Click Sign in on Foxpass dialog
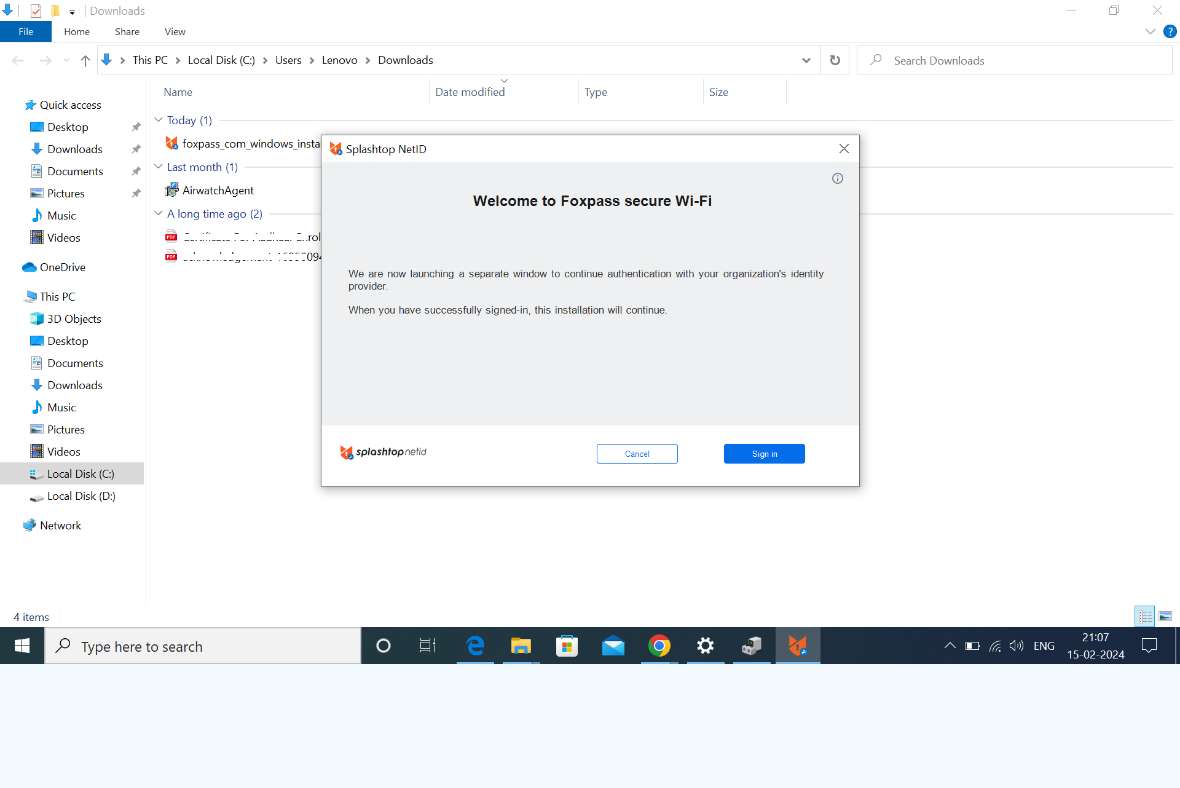 [x=764, y=453]
